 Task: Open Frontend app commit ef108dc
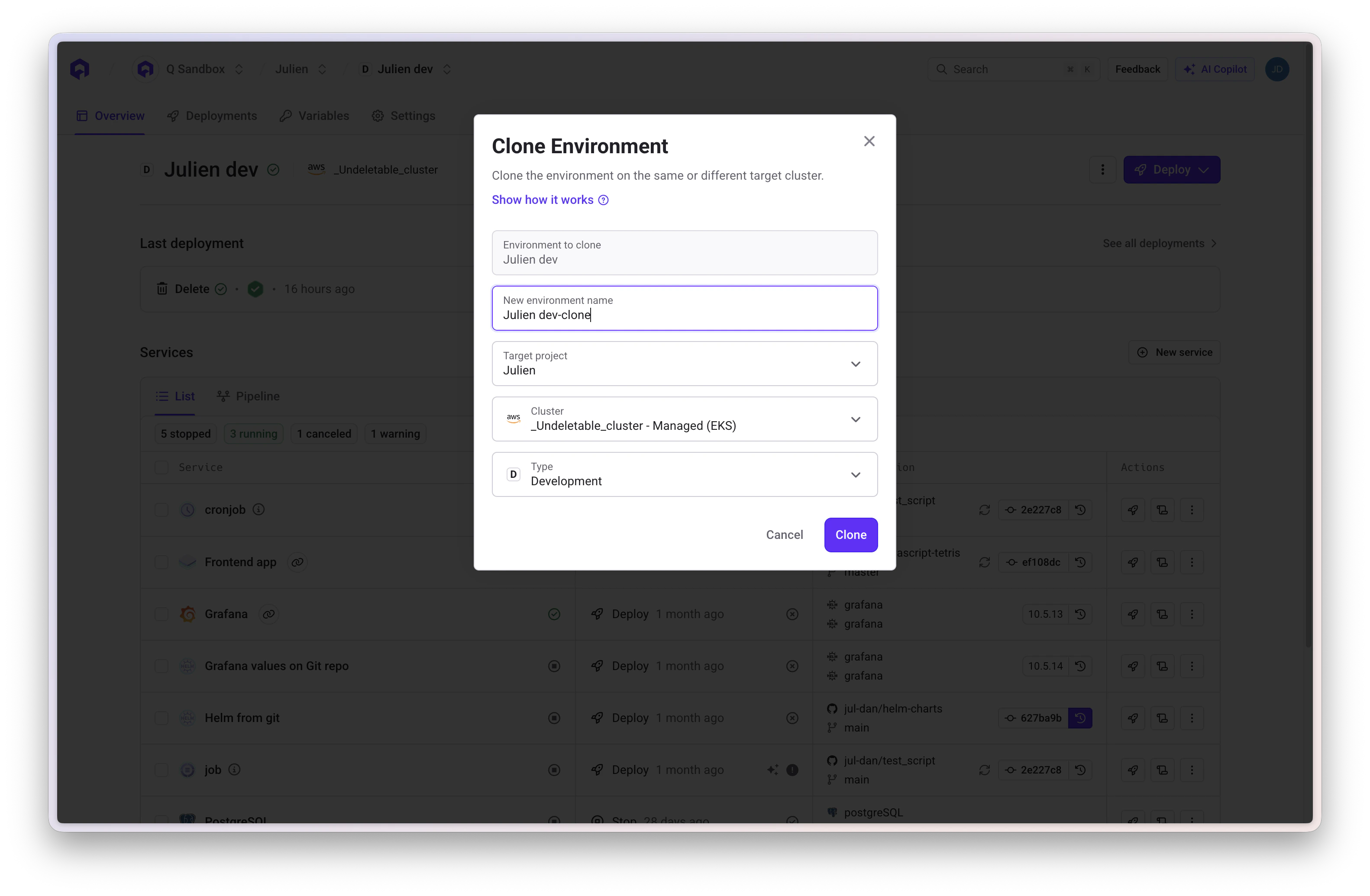1034,562
